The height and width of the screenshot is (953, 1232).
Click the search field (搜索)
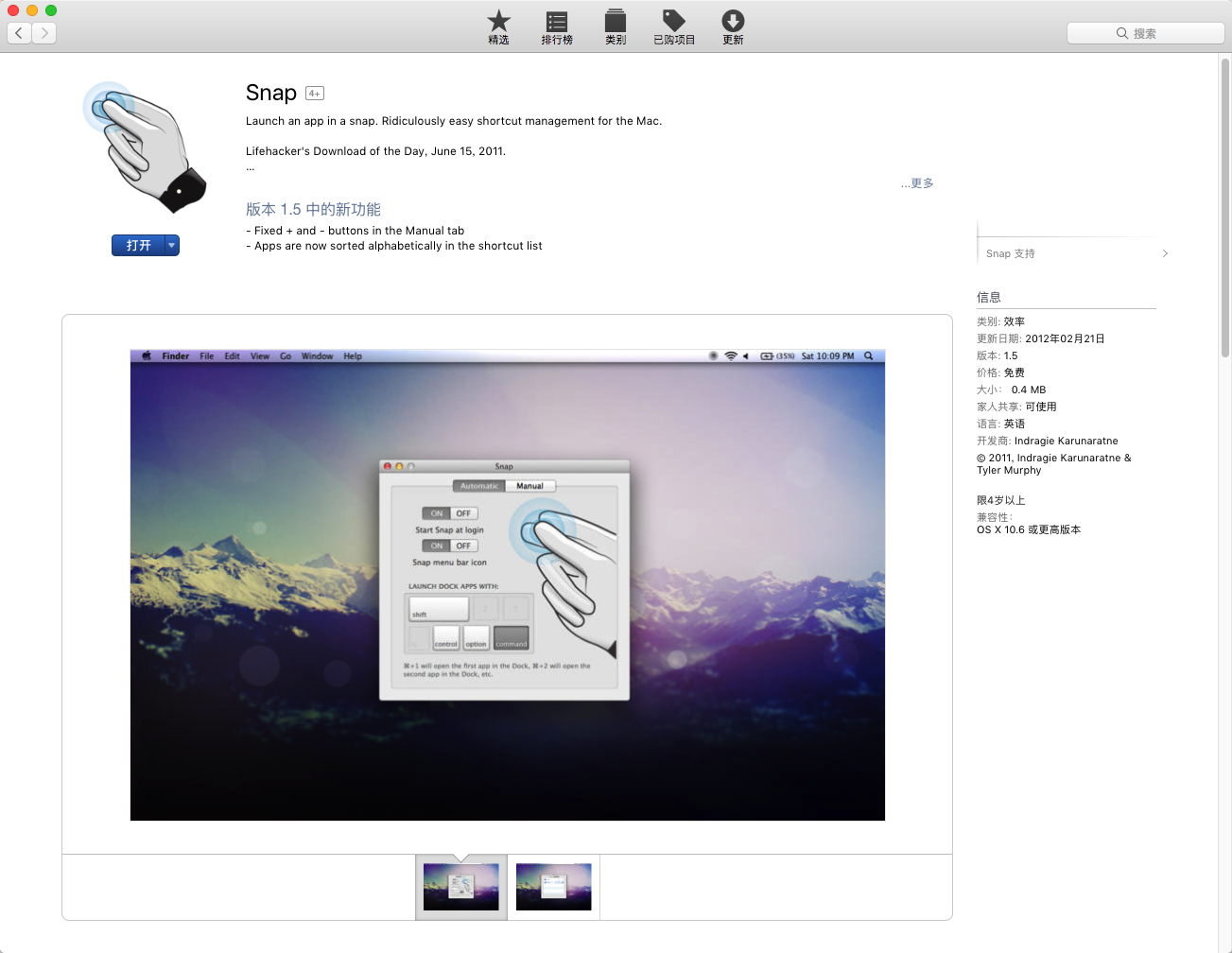pyautogui.click(x=1145, y=33)
